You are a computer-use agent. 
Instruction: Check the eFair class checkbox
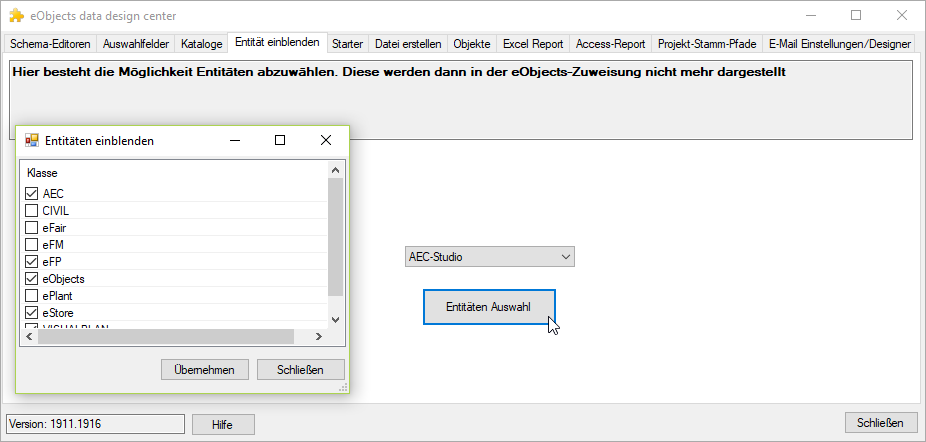(x=31, y=228)
